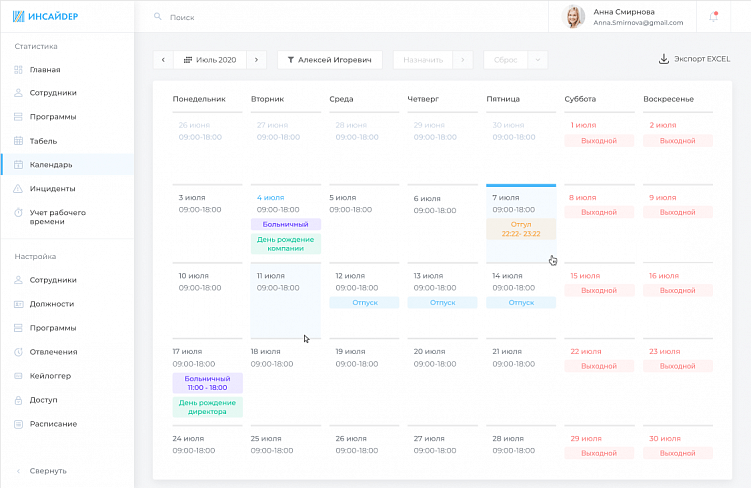Image resolution: width=751 pixels, height=488 pixels.
Task: Click the Учет рабочего времени clock icon
Action: [x=19, y=212]
